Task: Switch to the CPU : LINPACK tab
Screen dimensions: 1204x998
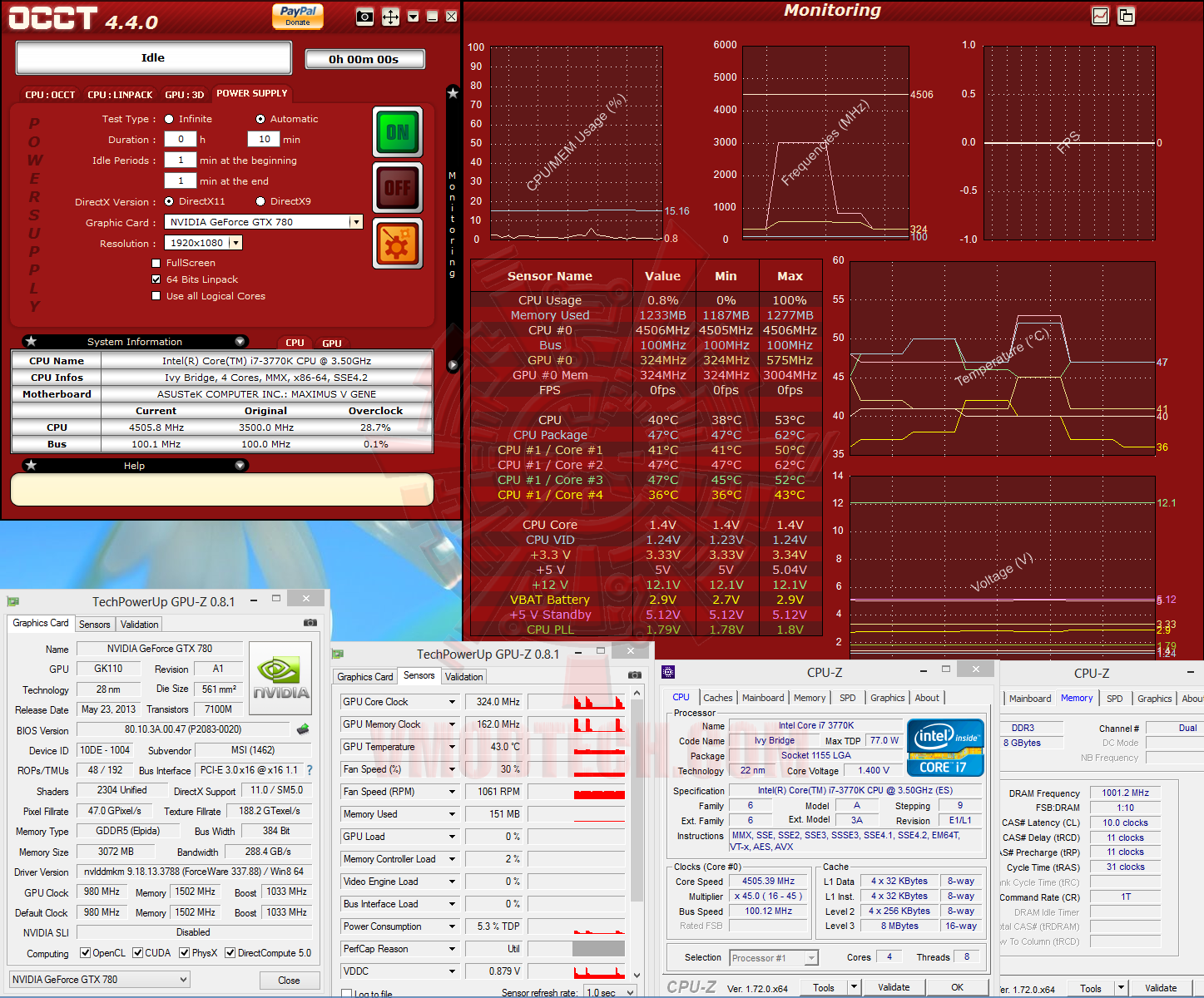Action: pos(120,95)
